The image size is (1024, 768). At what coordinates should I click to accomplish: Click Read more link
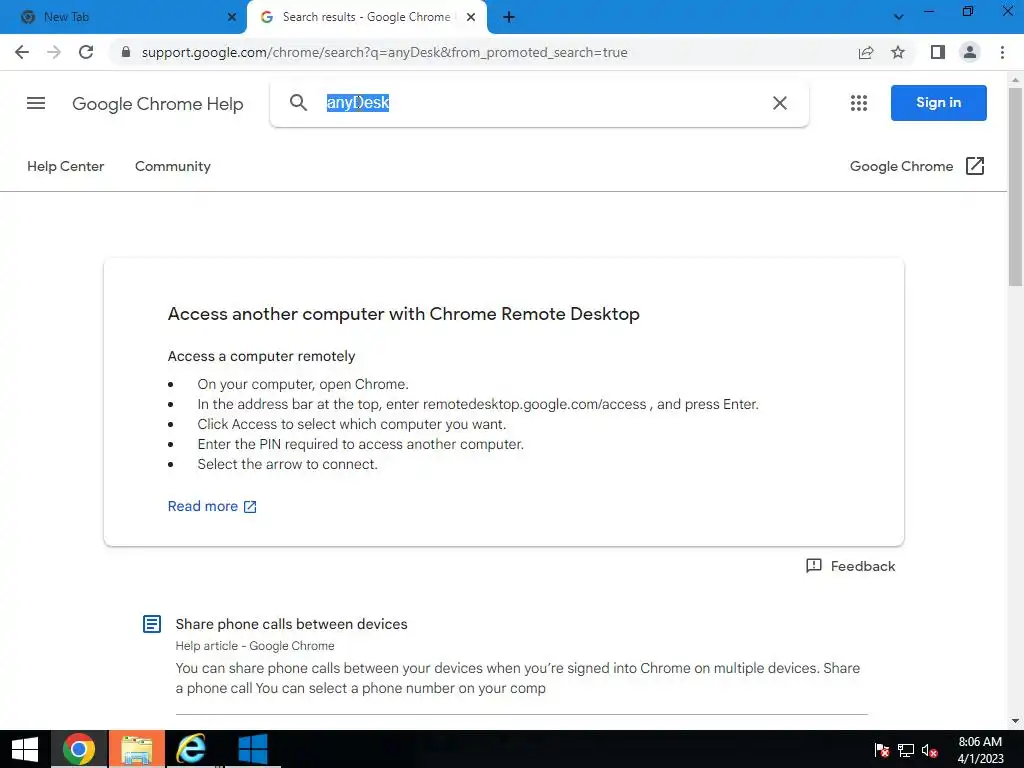212,506
